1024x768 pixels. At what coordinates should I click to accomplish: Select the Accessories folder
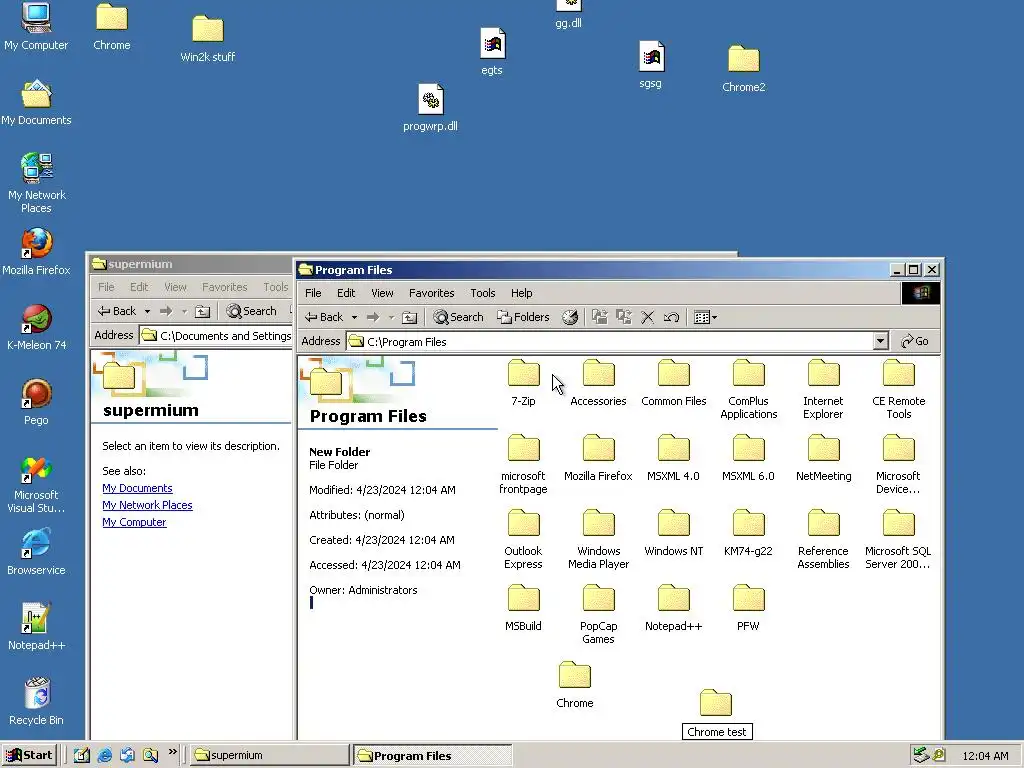(x=598, y=383)
